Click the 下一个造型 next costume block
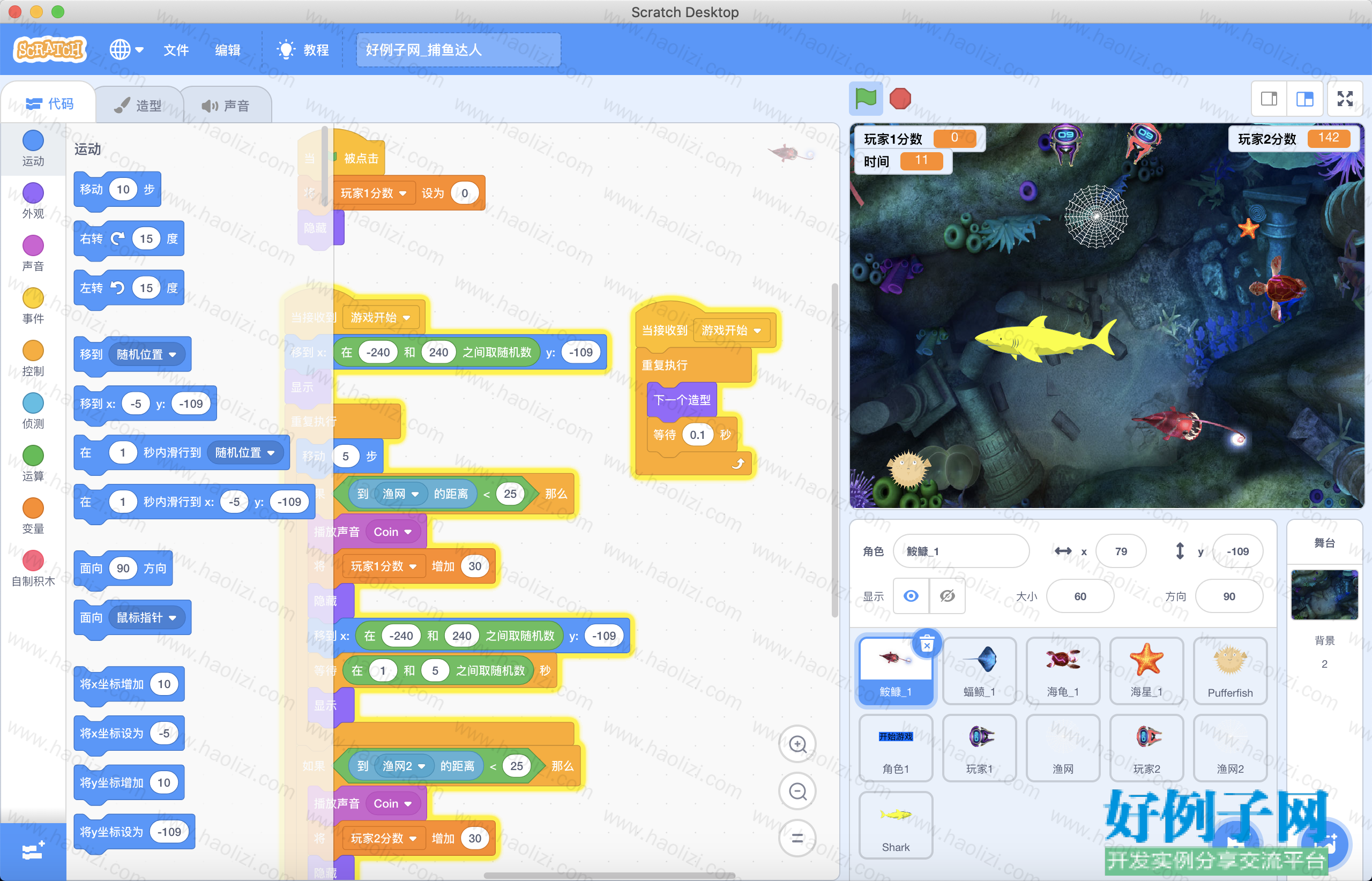The width and height of the screenshot is (1372, 881). (x=682, y=400)
